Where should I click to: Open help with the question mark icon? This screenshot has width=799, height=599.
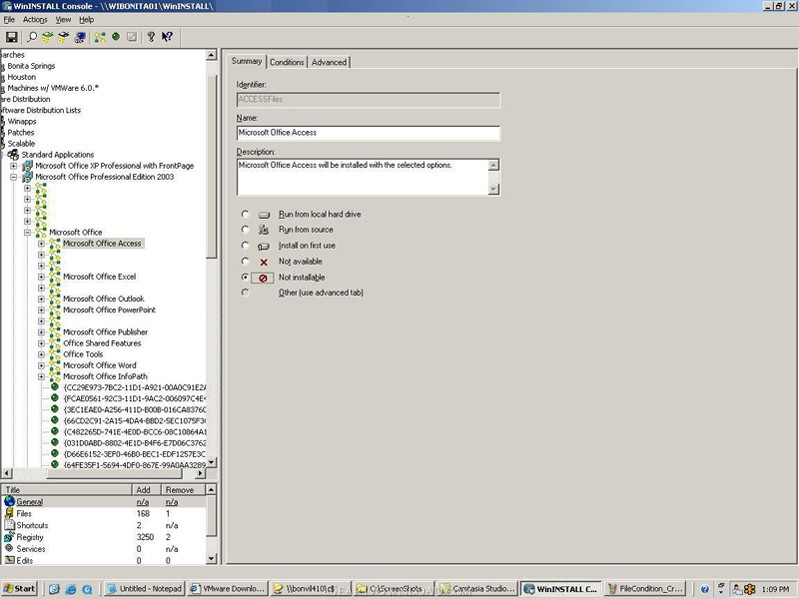point(151,37)
